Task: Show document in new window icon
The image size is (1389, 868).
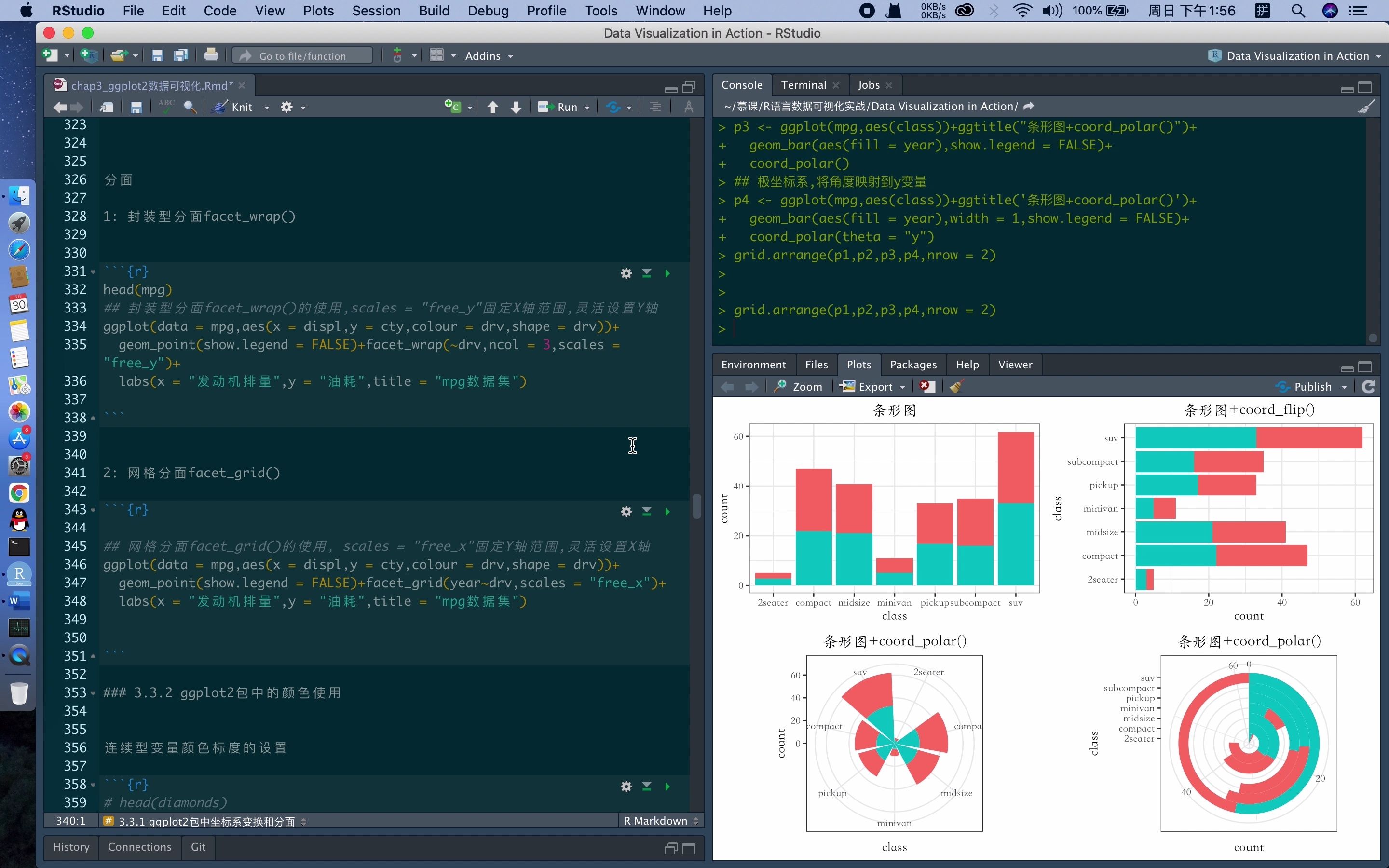Action: pyautogui.click(x=106, y=107)
